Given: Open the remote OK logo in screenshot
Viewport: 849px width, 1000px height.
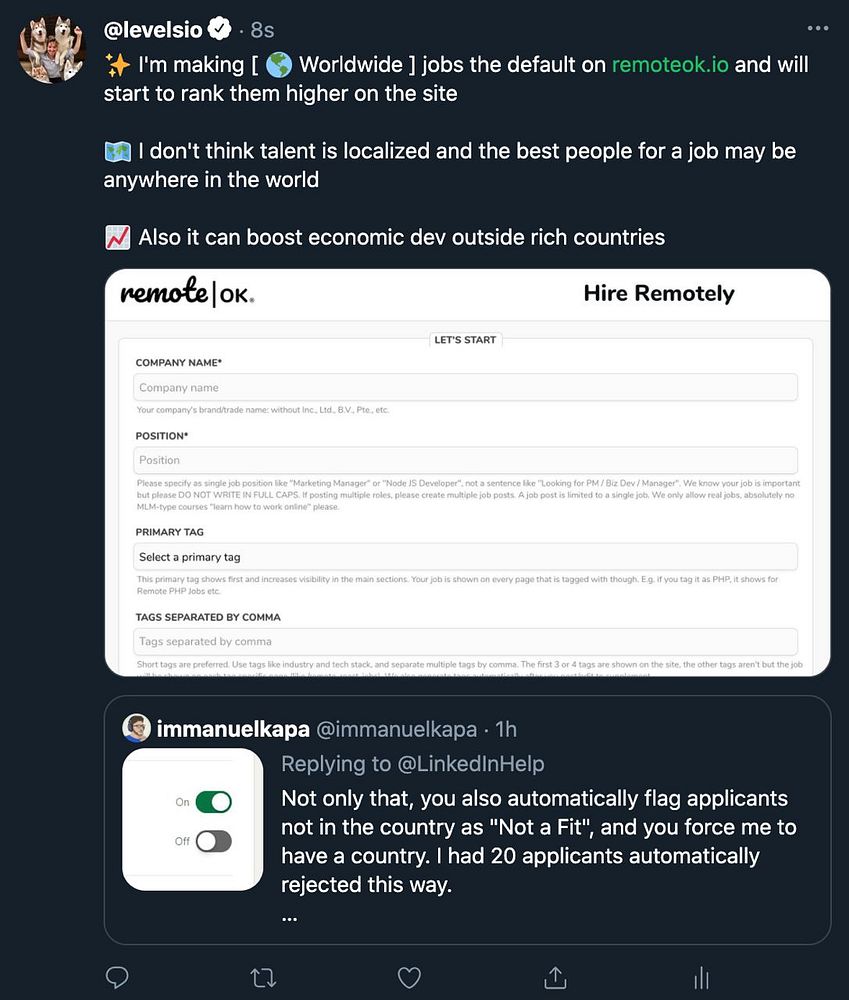Looking at the screenshot, I should (187, 293).
